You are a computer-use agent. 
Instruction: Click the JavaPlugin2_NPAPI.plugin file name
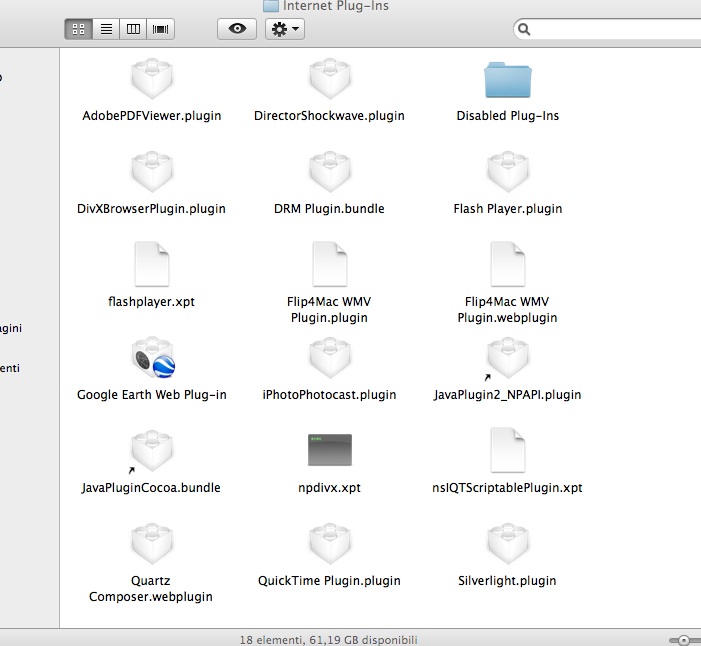pos(507,395)
